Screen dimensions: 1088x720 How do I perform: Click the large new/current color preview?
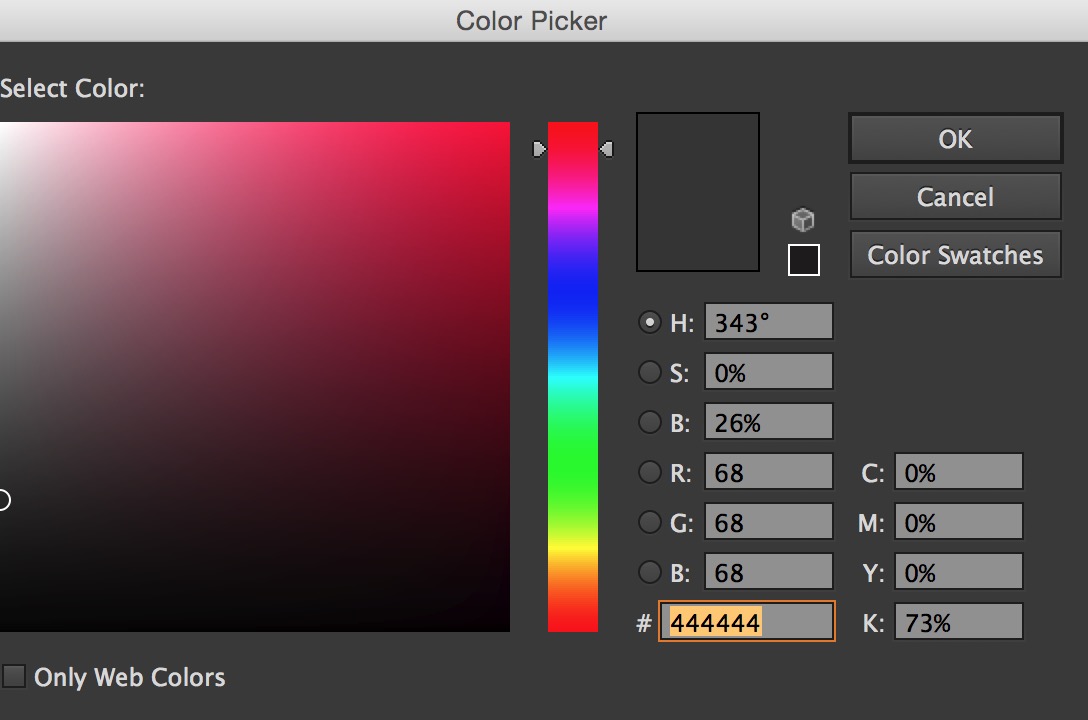tap(698, 192)
